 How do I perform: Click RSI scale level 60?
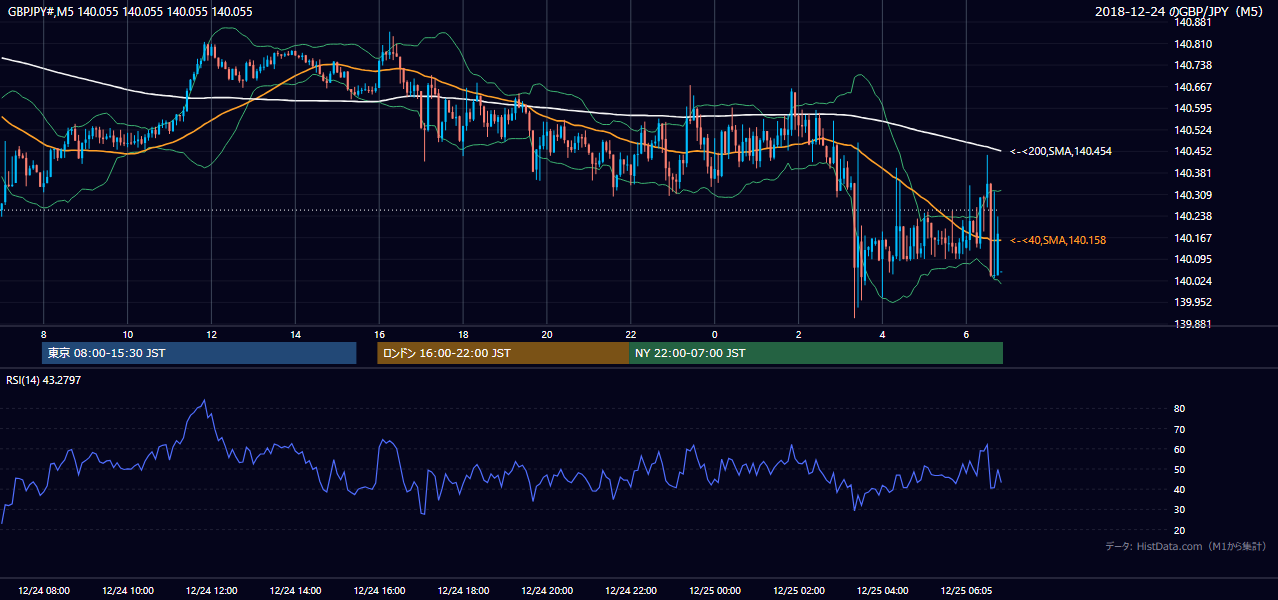pyautogui.click(x=1180, y=449)
